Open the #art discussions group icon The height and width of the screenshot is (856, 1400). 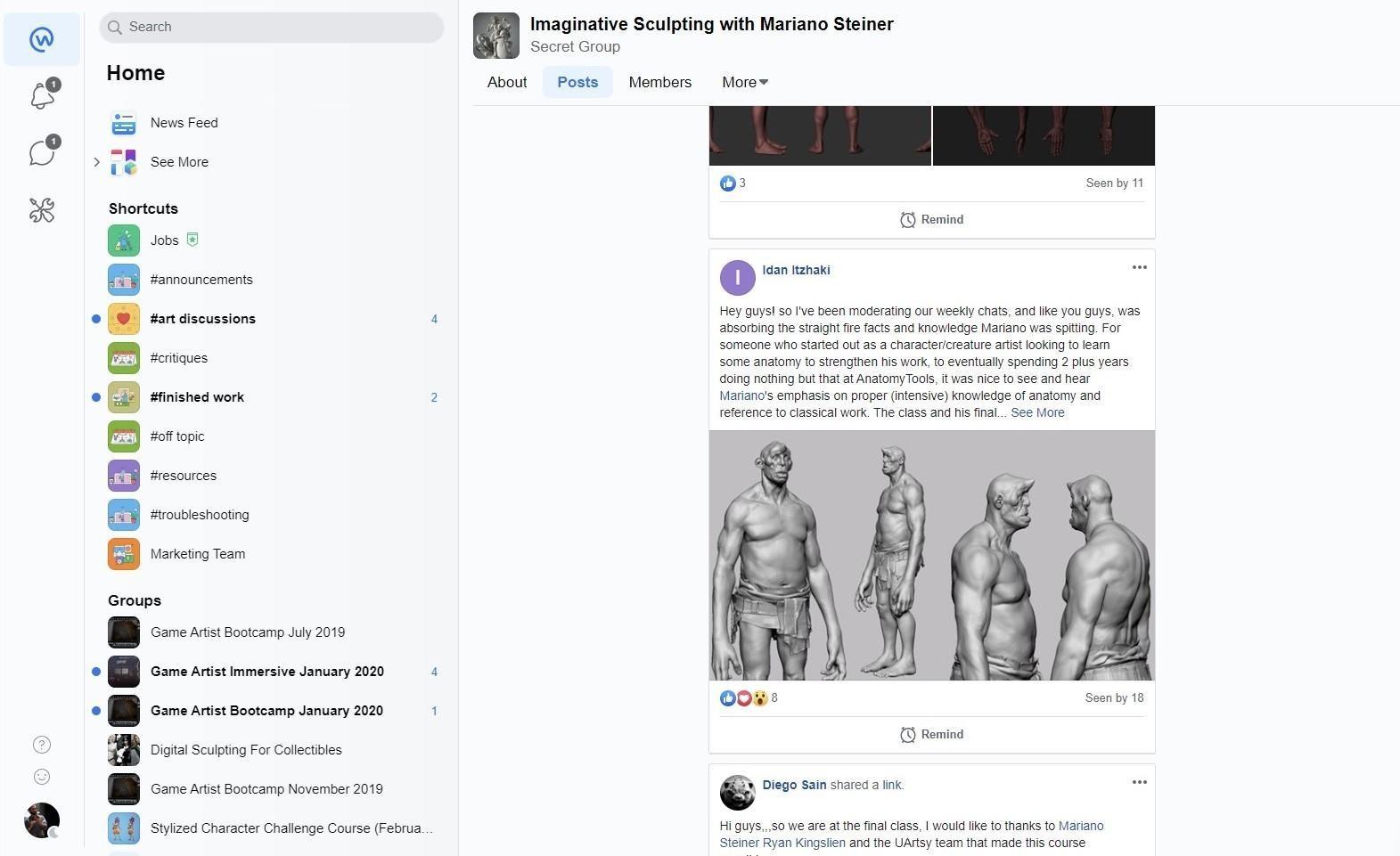[124, 319]
